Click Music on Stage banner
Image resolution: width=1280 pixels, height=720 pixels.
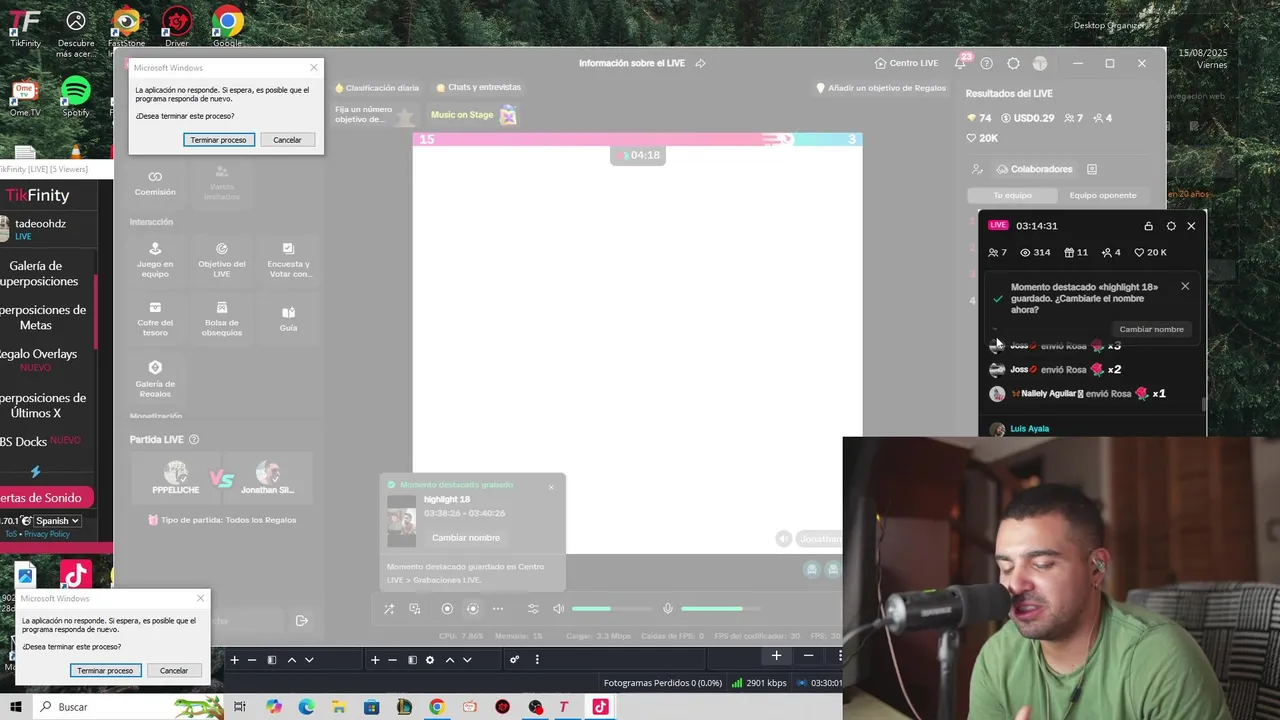point(473,115)
